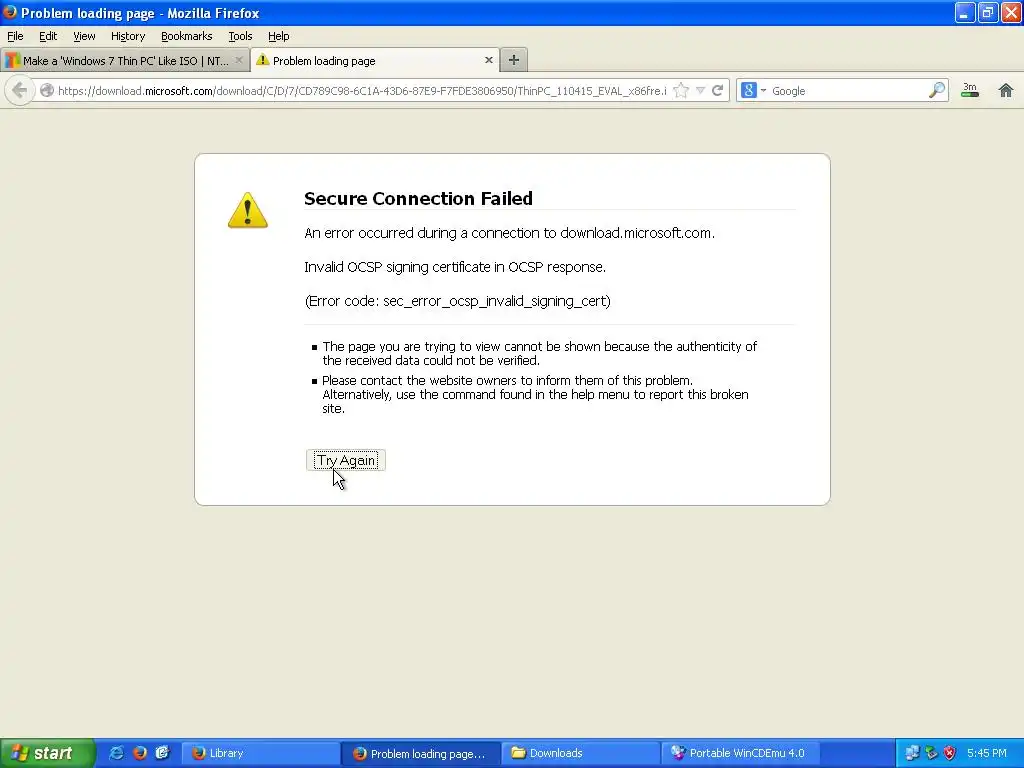
Task: Click the Try Again button
Action: pos(346,460)
